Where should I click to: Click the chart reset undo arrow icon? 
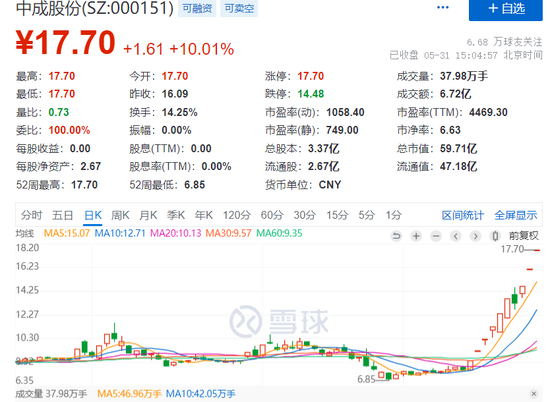(396, 236)
